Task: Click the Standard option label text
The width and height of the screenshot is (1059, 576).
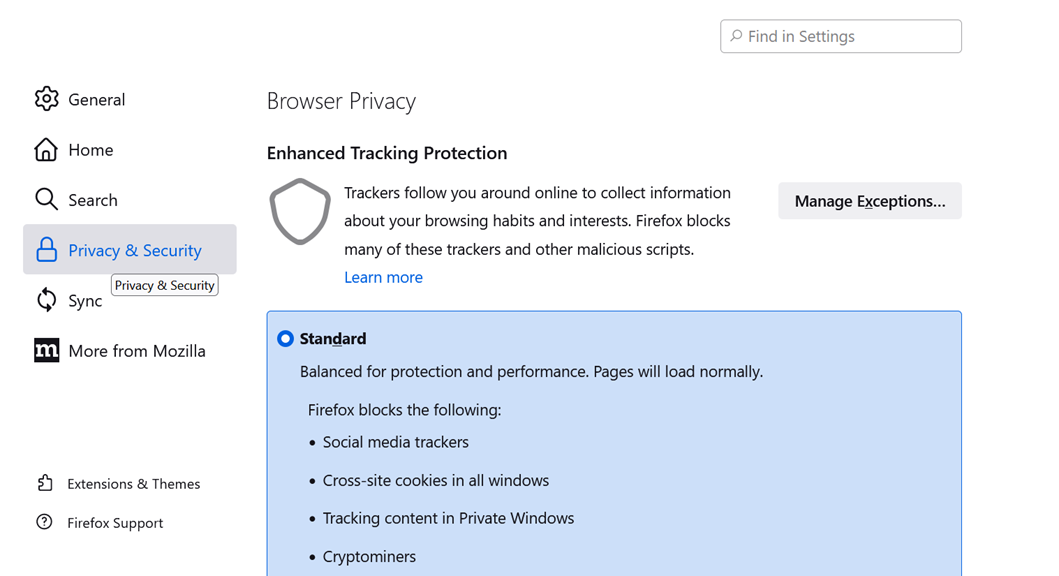Action: [333, 339]
